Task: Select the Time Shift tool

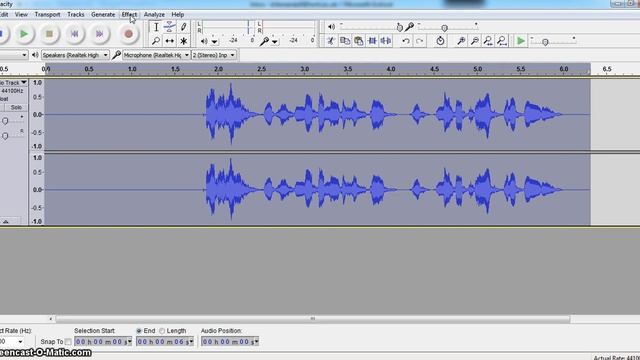Action: [x=169, y=41]
